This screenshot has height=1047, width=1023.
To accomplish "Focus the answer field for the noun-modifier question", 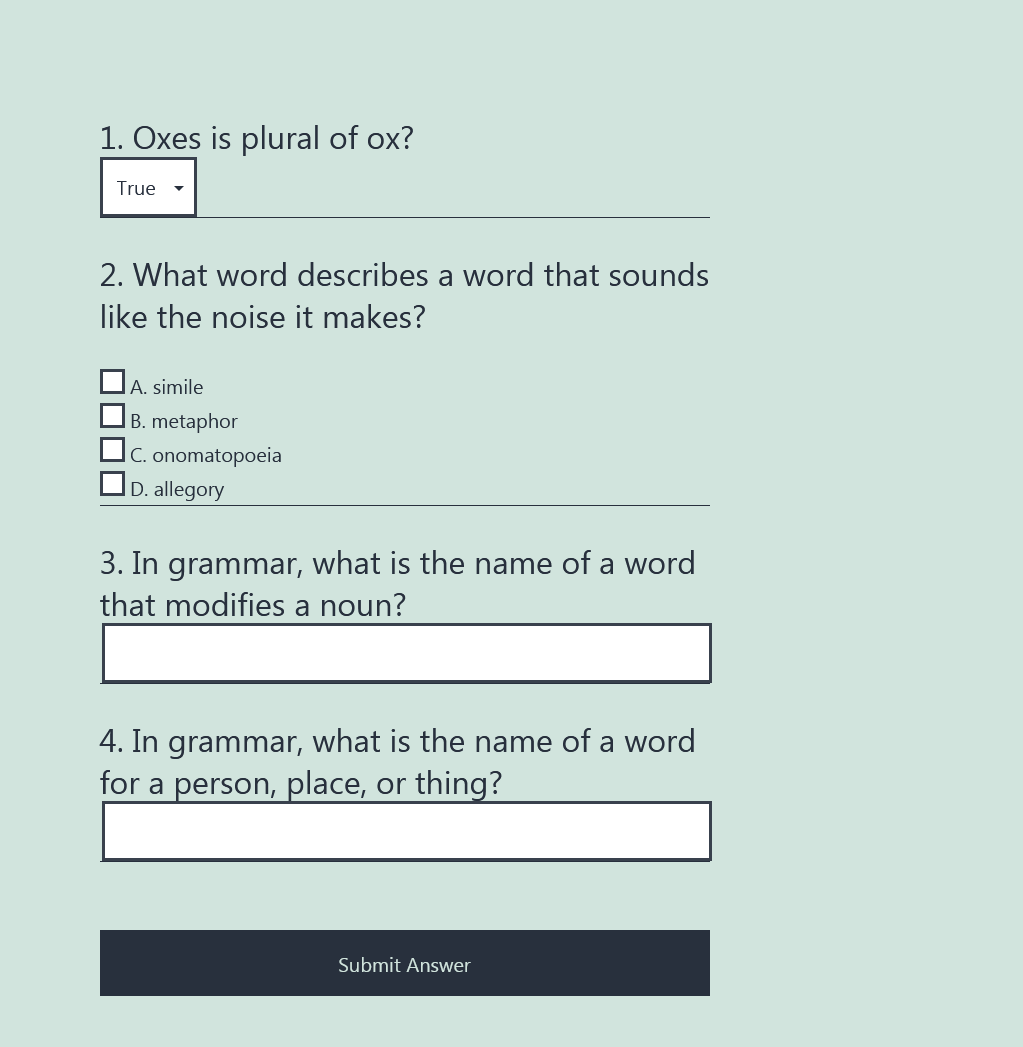I will tap(407, 653).
